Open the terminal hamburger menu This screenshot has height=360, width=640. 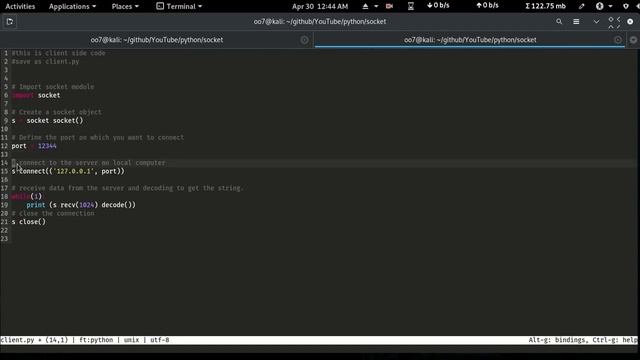tap(576, 22)
